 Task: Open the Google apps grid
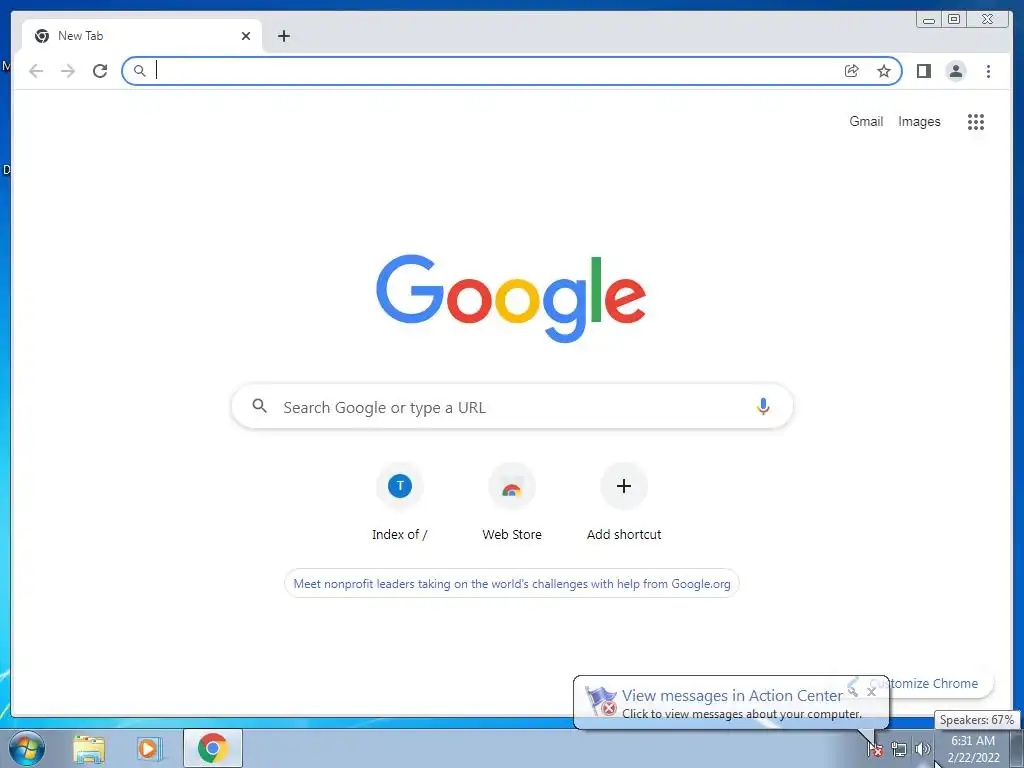click(976, 121)
